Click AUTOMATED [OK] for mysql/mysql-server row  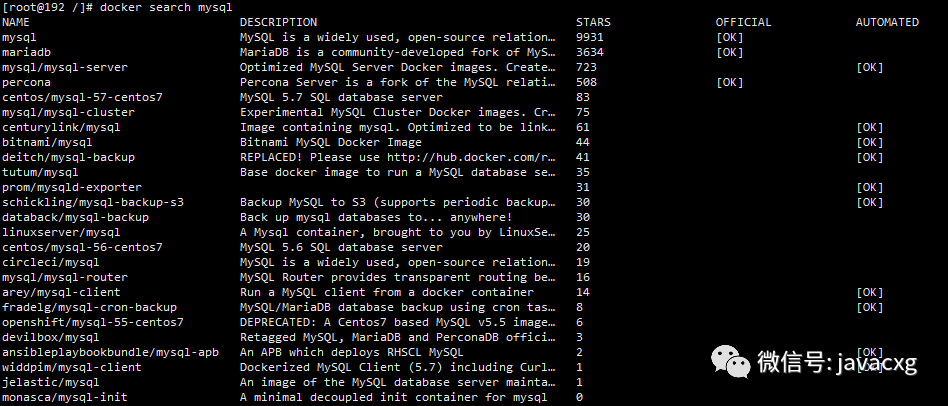click(x=869, y=68)
